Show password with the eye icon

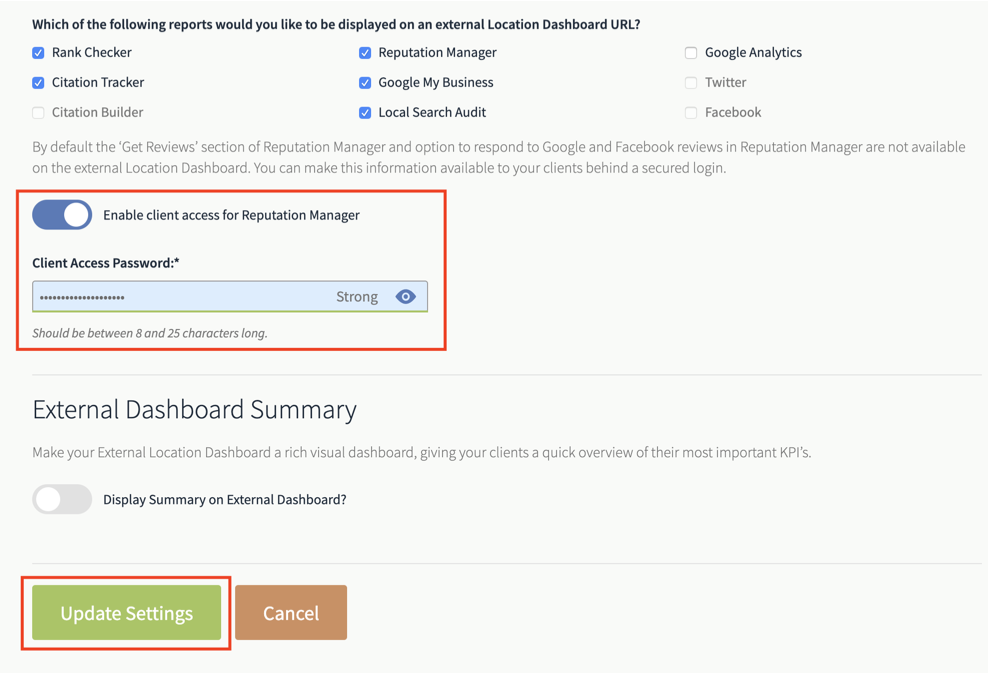tap(405, 297)
